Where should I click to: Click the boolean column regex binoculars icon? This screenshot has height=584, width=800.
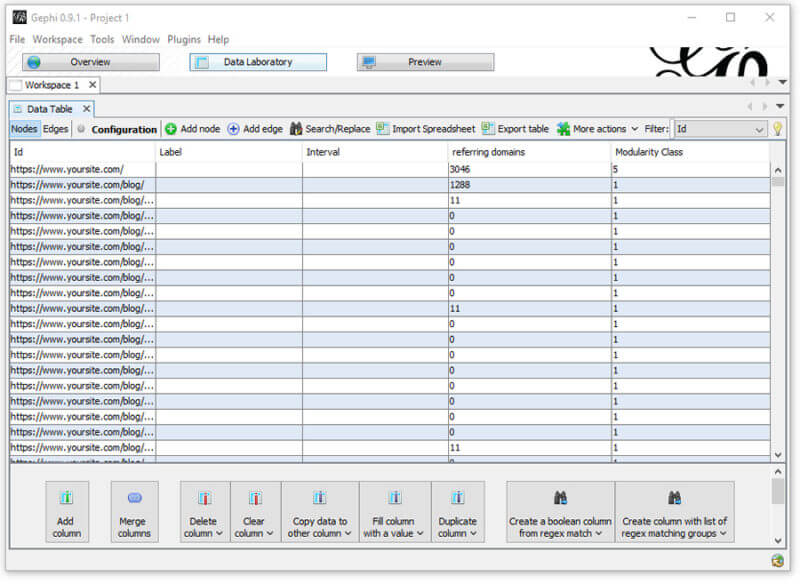pyautogui.click(x=560, y=497)
